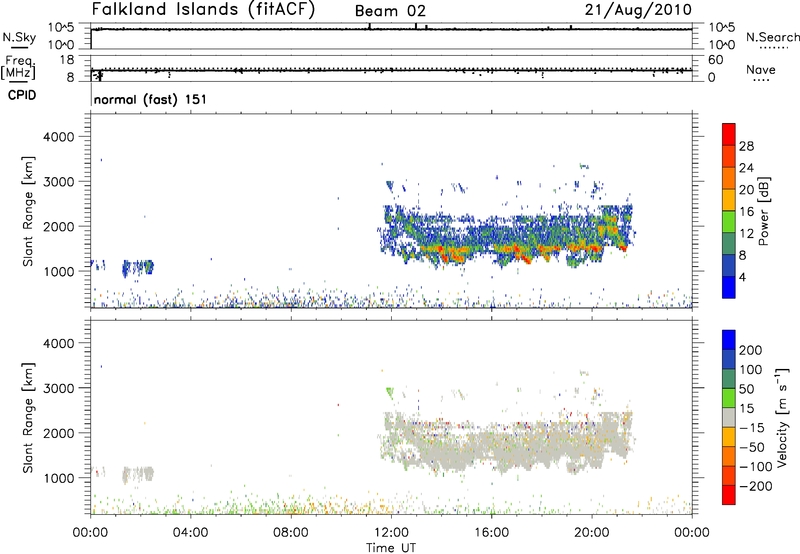The width and height of the screenshot is (800, 554).
Task: Click the 'Slant Range [km]' label of the velocity panel
Action: (28, 418)
